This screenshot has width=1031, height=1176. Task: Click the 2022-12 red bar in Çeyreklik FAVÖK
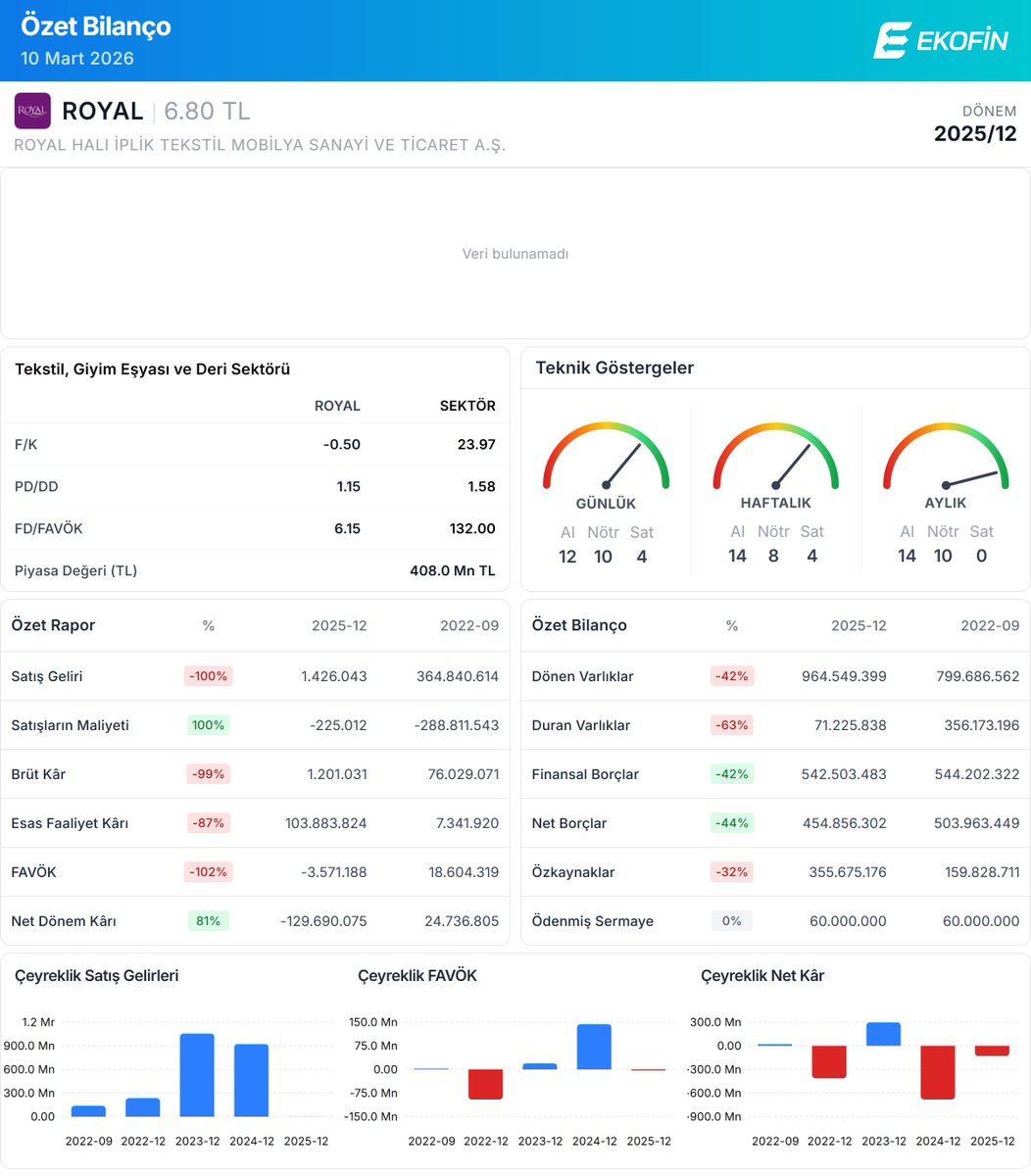[x=485, y=1084]
